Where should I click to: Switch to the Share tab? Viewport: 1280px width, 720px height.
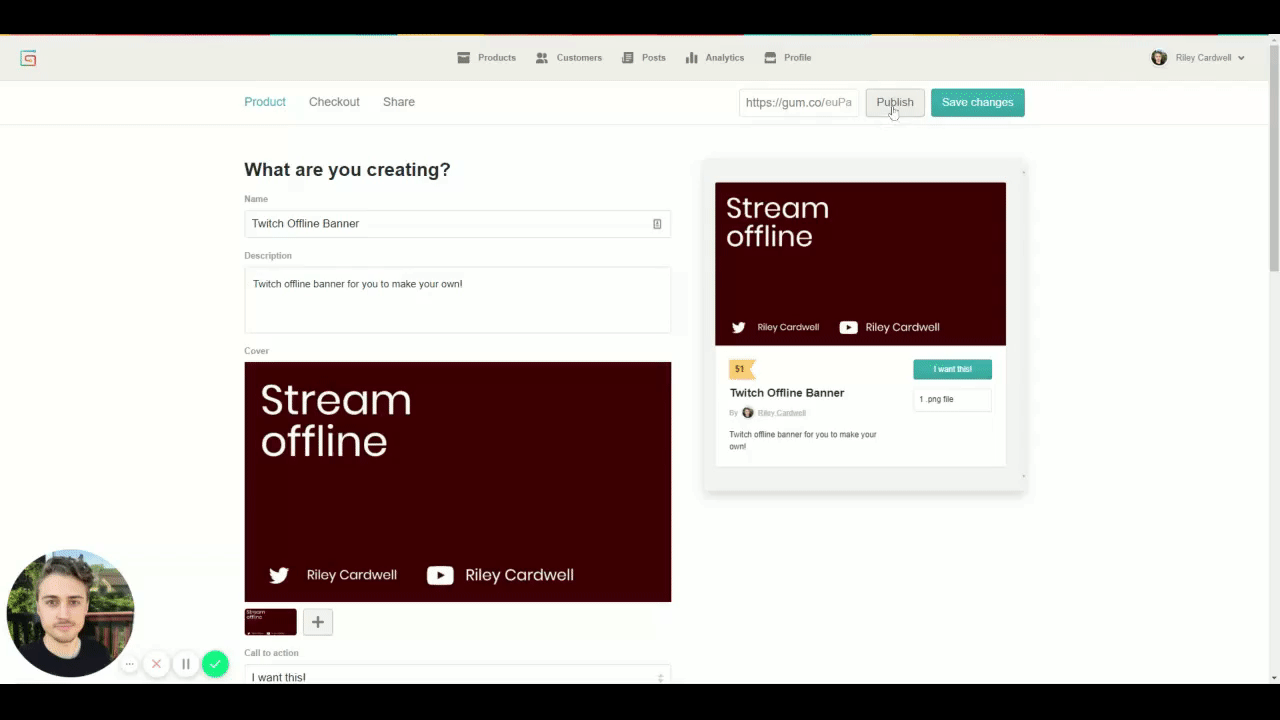tap(398, 102)
